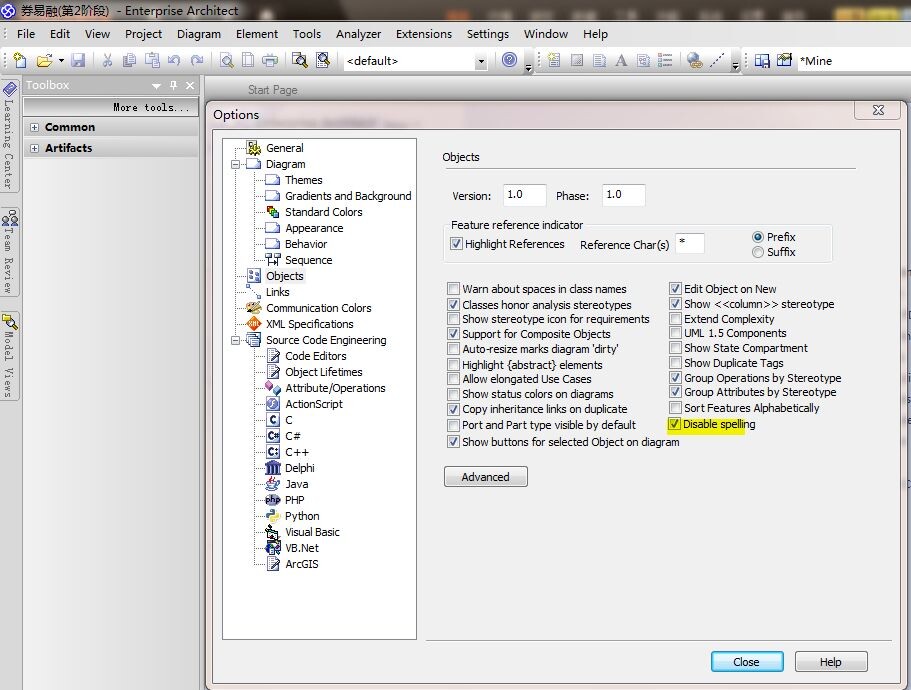The image size is (911, 690).
Task: Click the blue Help question mark icon
Action: point(510,60)
